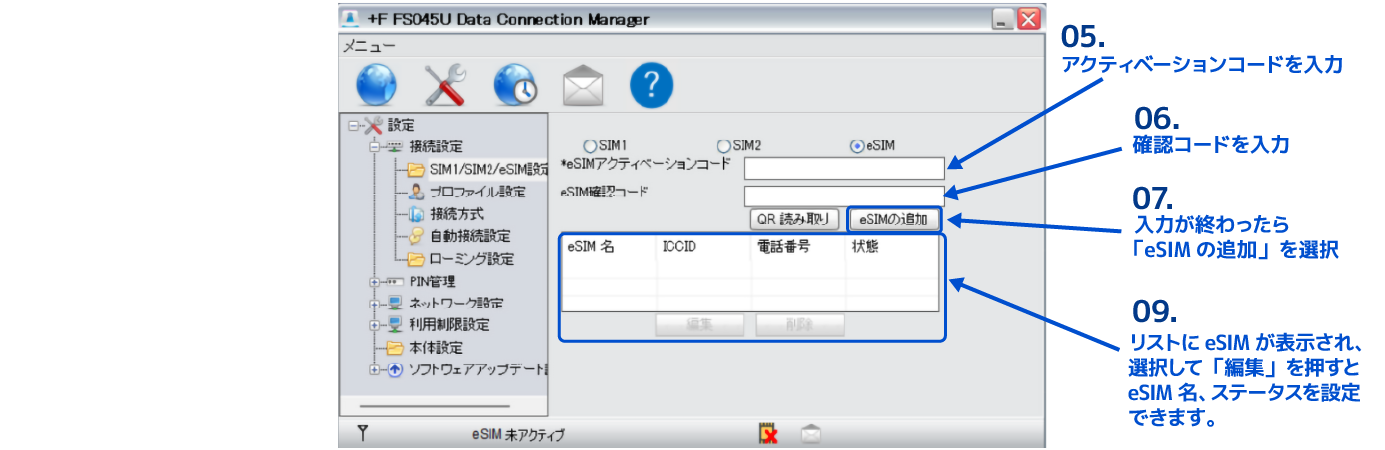This screenshot has width=1385, height=450.
Task: Click the small envelope icon in status bar
Action: pos(811,434)
